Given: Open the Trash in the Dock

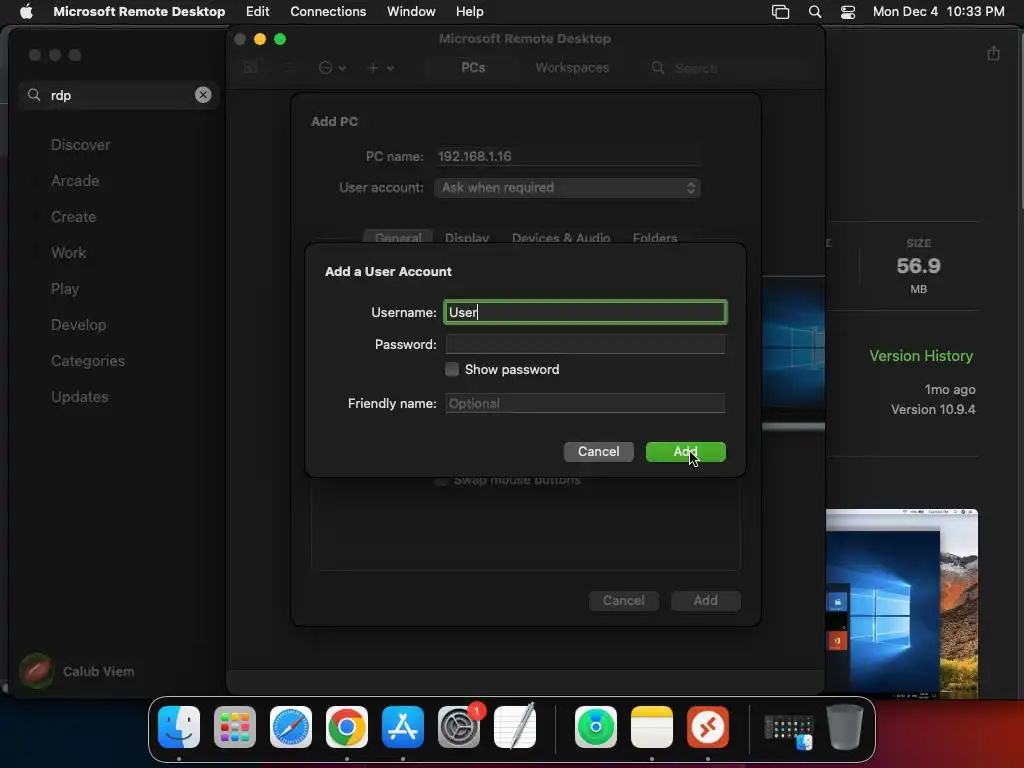Looking at the screenshot, I should click(x=845, y=726).
